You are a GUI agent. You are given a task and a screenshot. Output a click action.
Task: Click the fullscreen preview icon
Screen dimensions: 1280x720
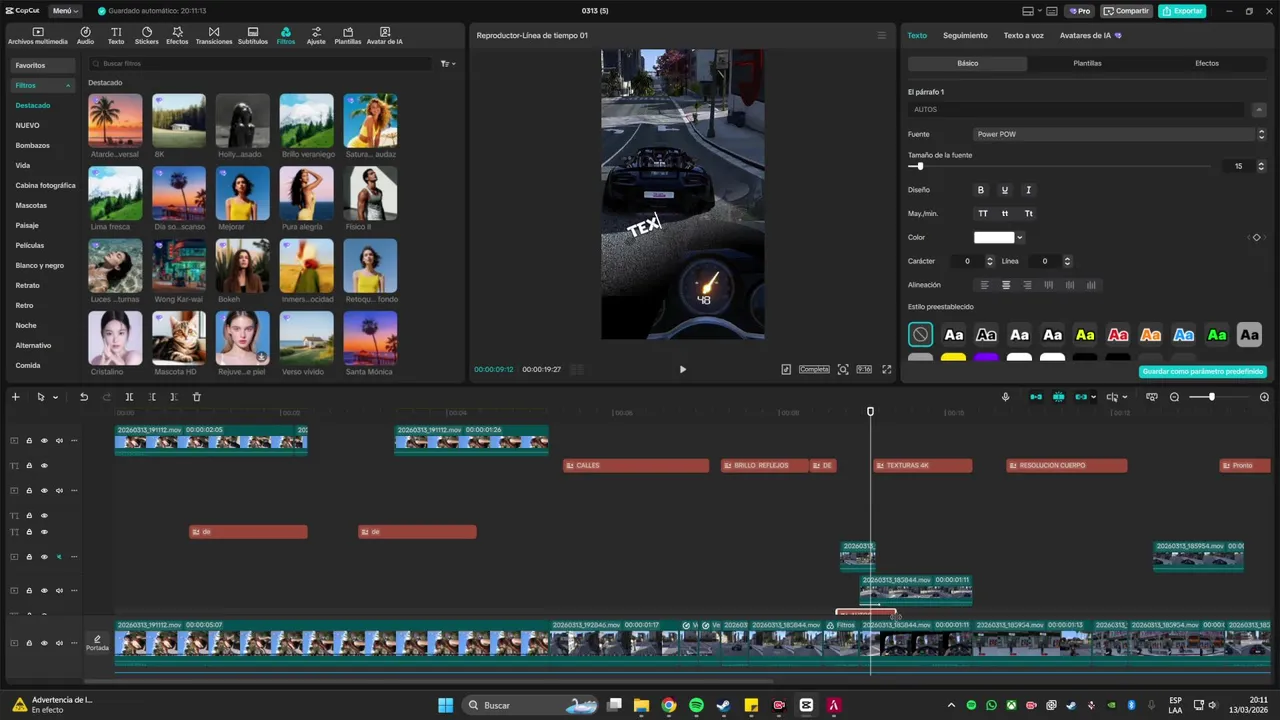886,369
